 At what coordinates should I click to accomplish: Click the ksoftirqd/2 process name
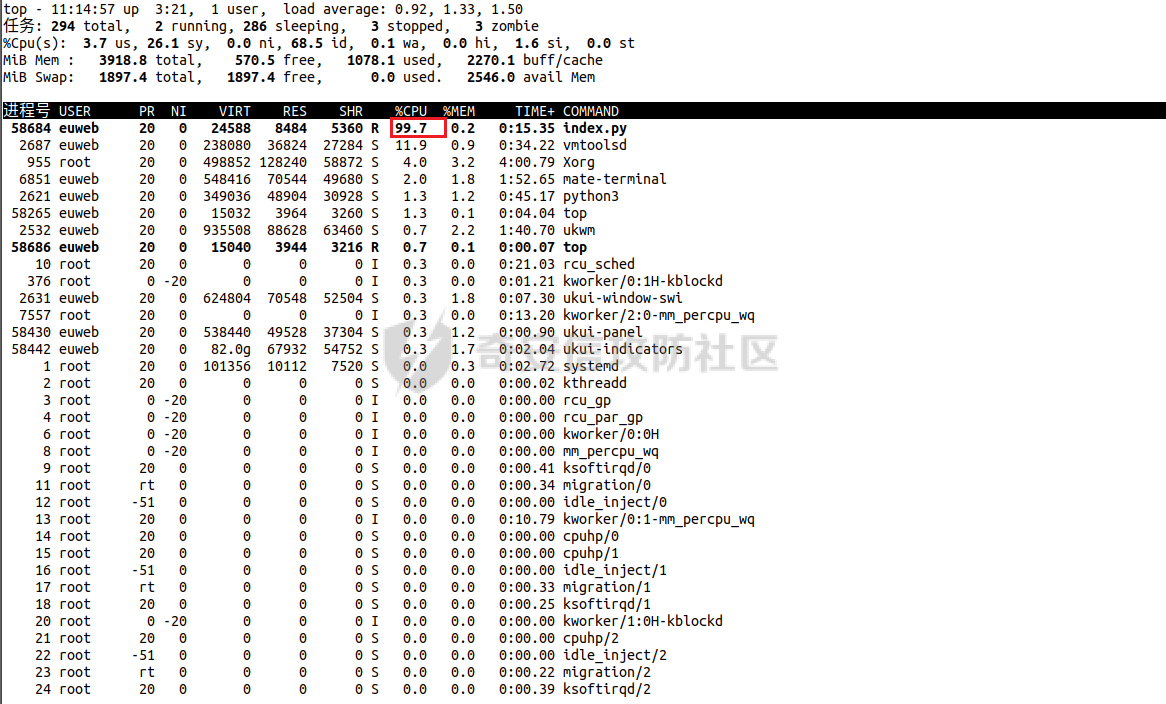[607, 689]
